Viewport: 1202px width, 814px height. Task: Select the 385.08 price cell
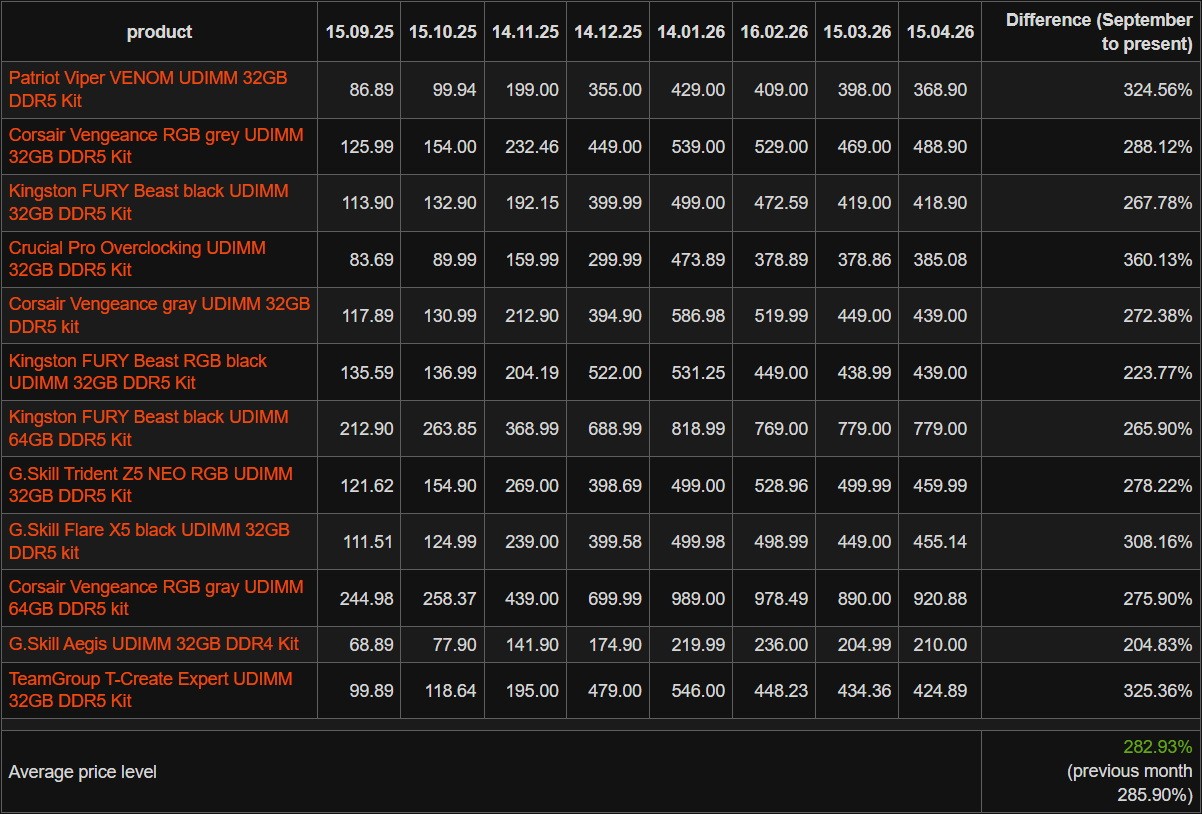[x=940, y=259]
